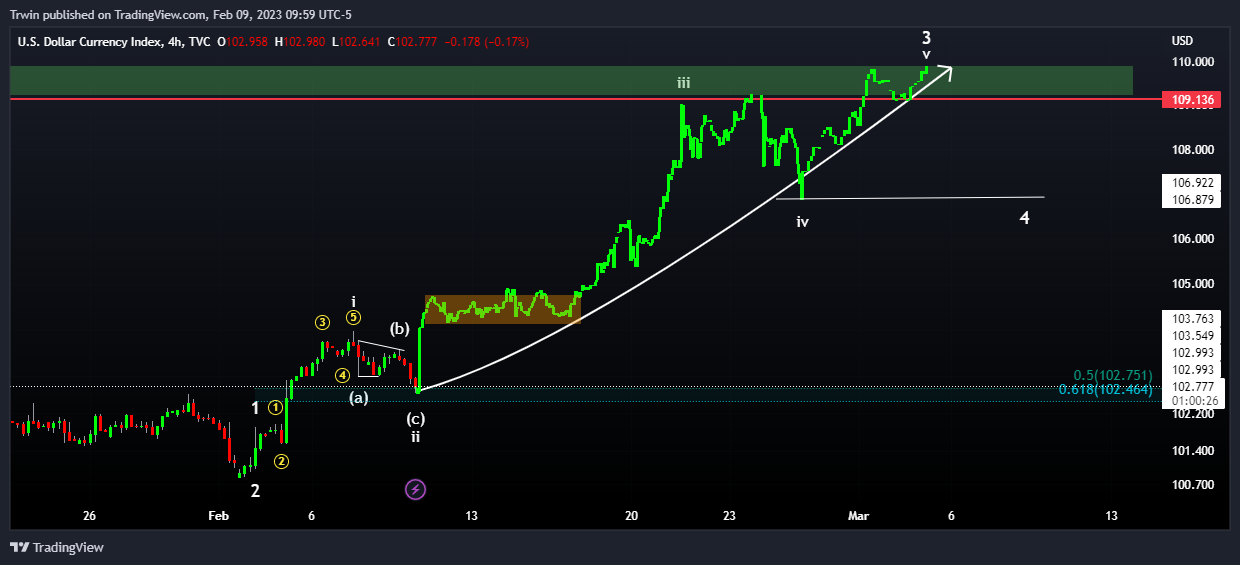The height and width of the screenshot is (565, 1240).
Task: Select the (b) correction label
Action: tap(400, 328)
